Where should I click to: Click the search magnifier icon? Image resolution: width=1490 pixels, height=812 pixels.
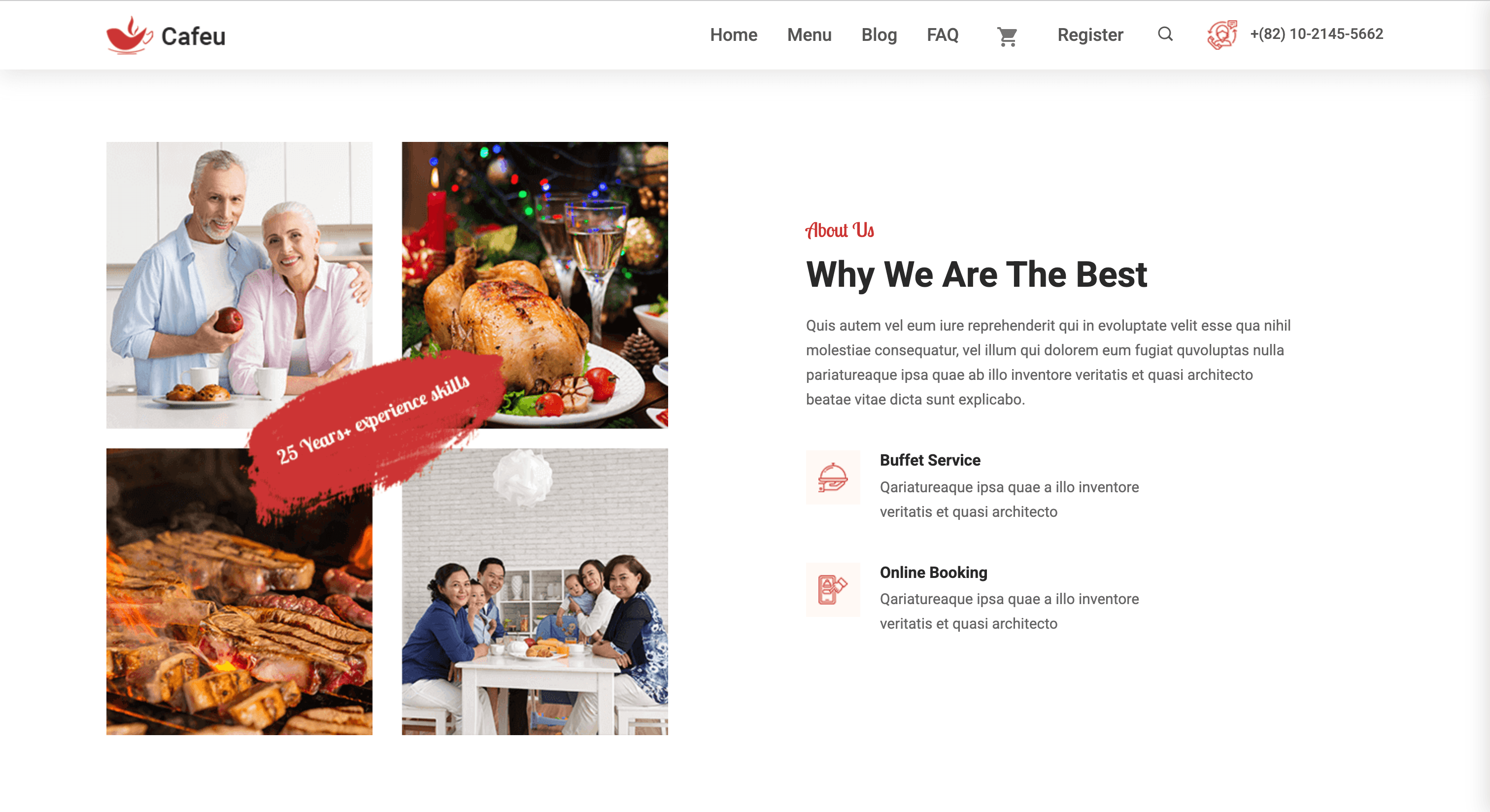point(1165,34)
